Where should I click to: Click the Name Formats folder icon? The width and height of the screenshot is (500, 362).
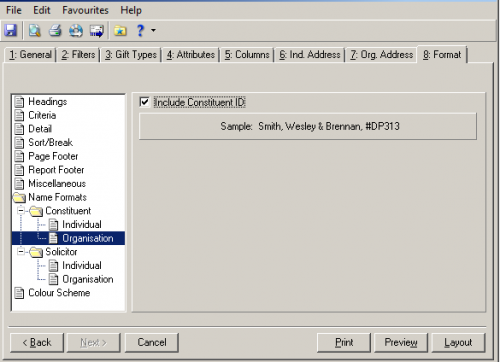19,197
